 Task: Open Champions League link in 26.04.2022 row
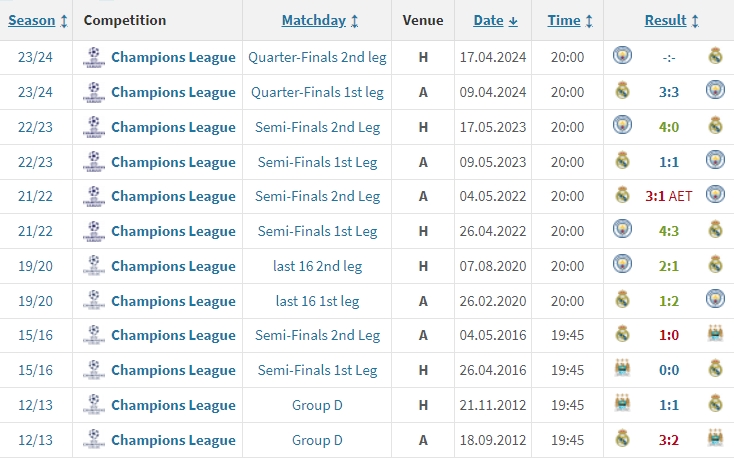[x=173, y=231]
